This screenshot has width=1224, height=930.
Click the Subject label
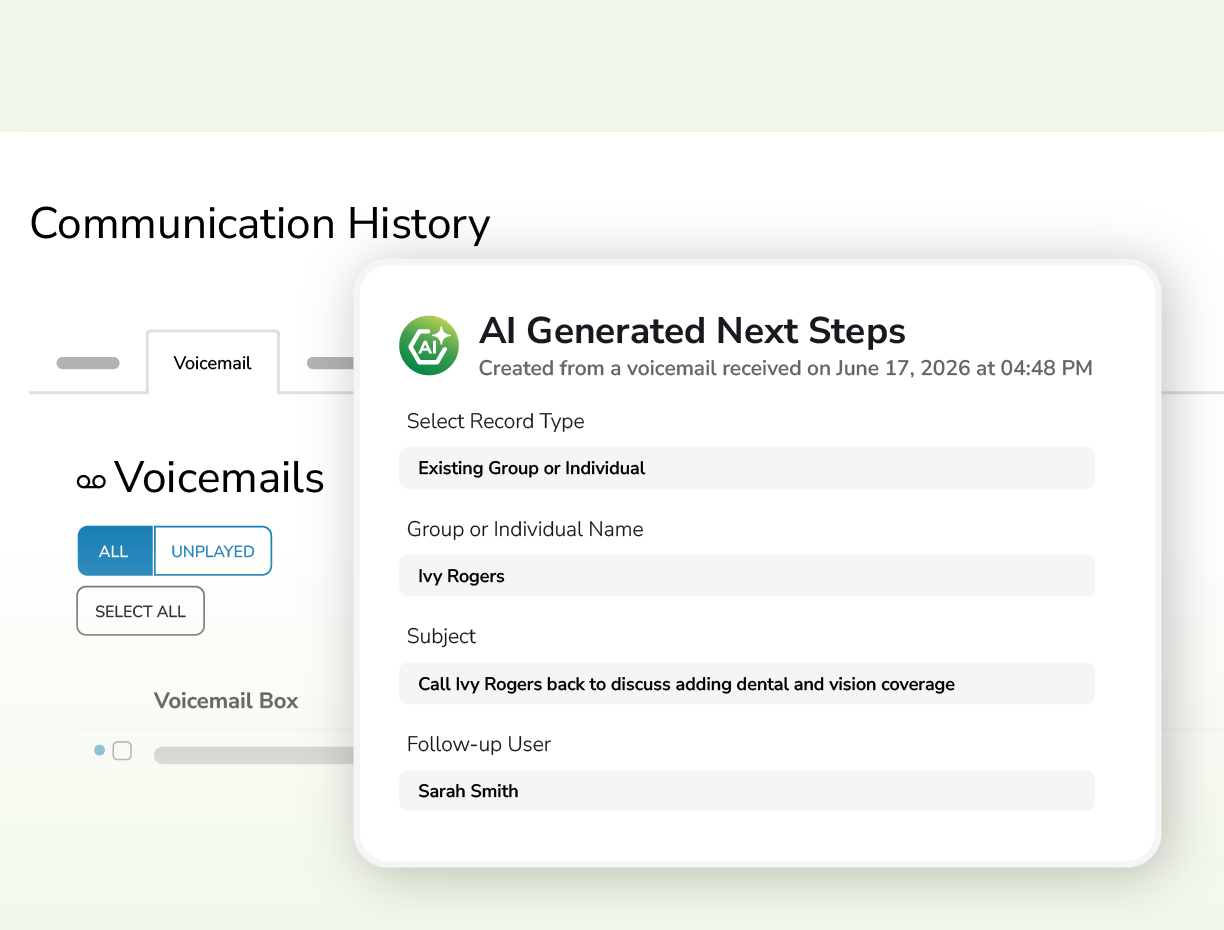click(441, 636)
